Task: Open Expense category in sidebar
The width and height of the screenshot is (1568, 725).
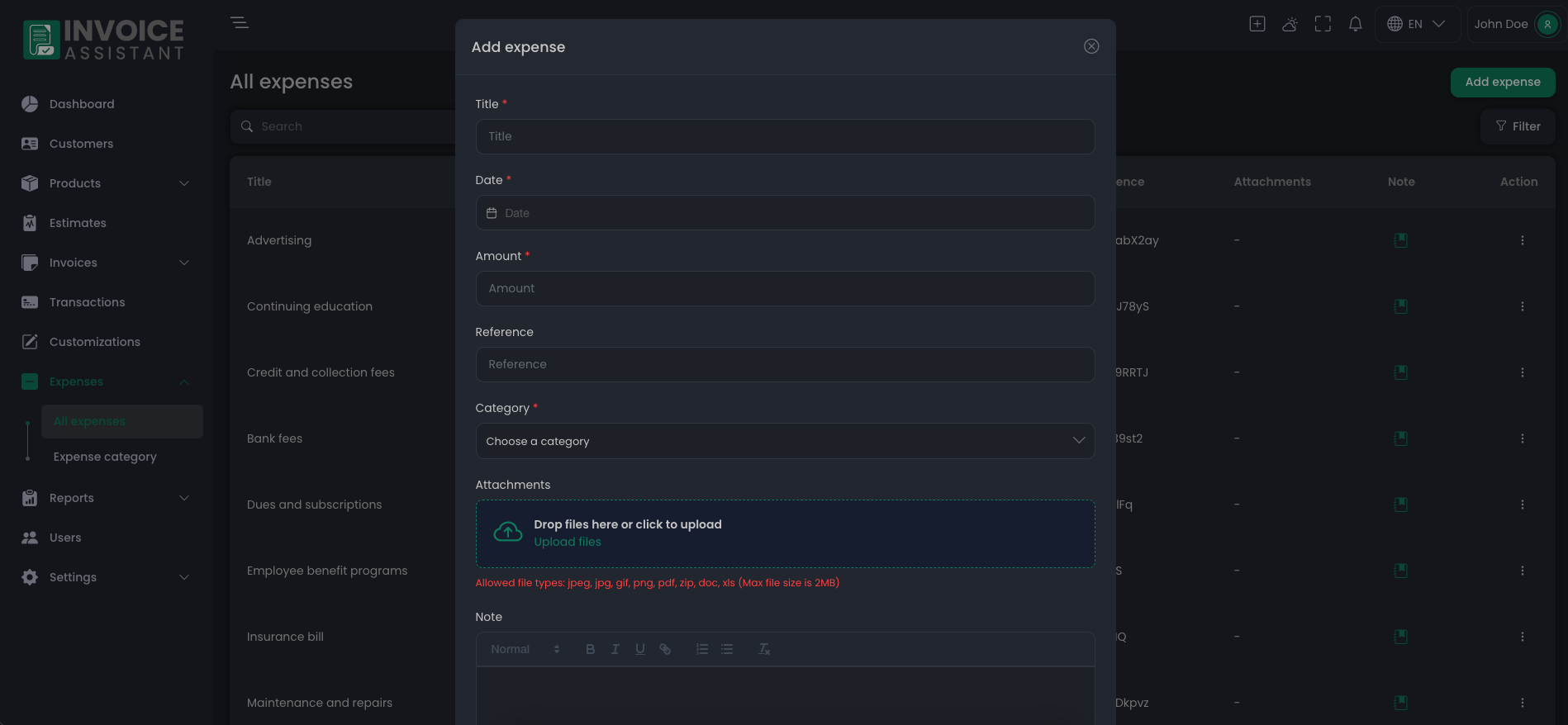Action: click(x=105, y=457)
